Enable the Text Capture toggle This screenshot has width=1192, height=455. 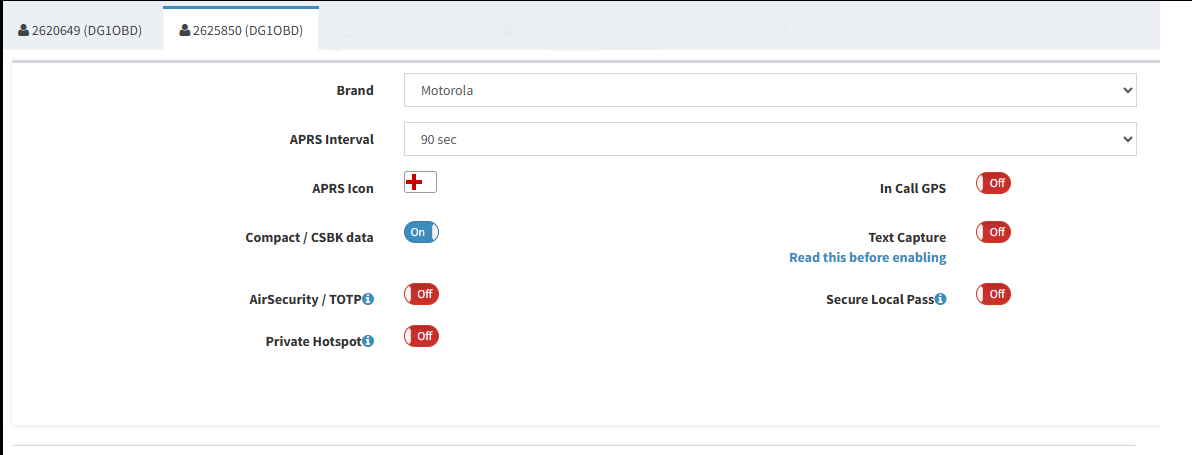[x=993, y=232]
